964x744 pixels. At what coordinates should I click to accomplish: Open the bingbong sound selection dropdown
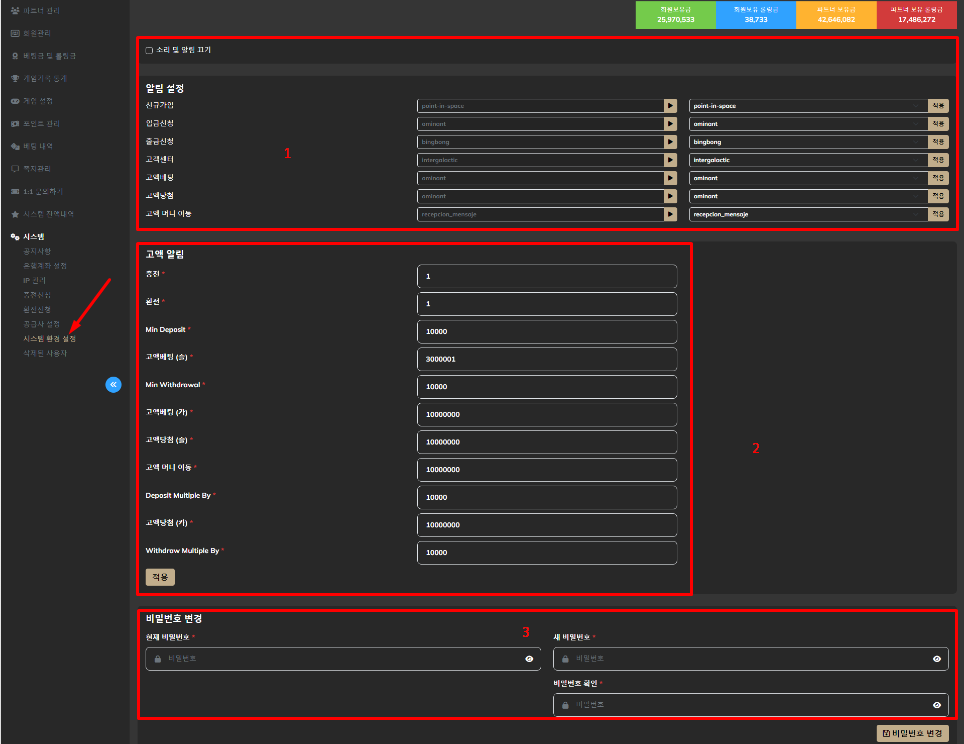coord(806,142)
